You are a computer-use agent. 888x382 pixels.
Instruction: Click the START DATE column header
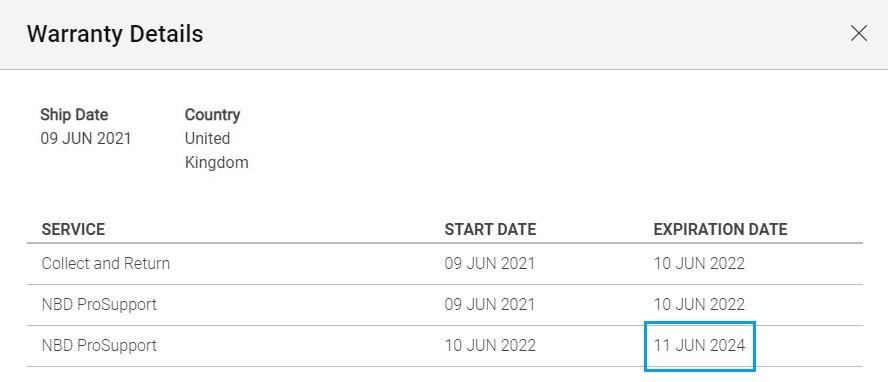click(490, 229)
